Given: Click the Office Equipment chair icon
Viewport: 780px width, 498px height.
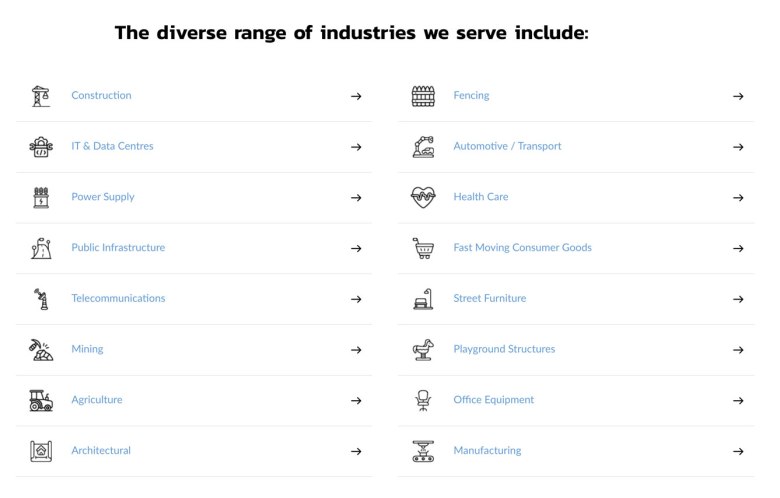Looking at the screenshot, I should click(423, 400).
